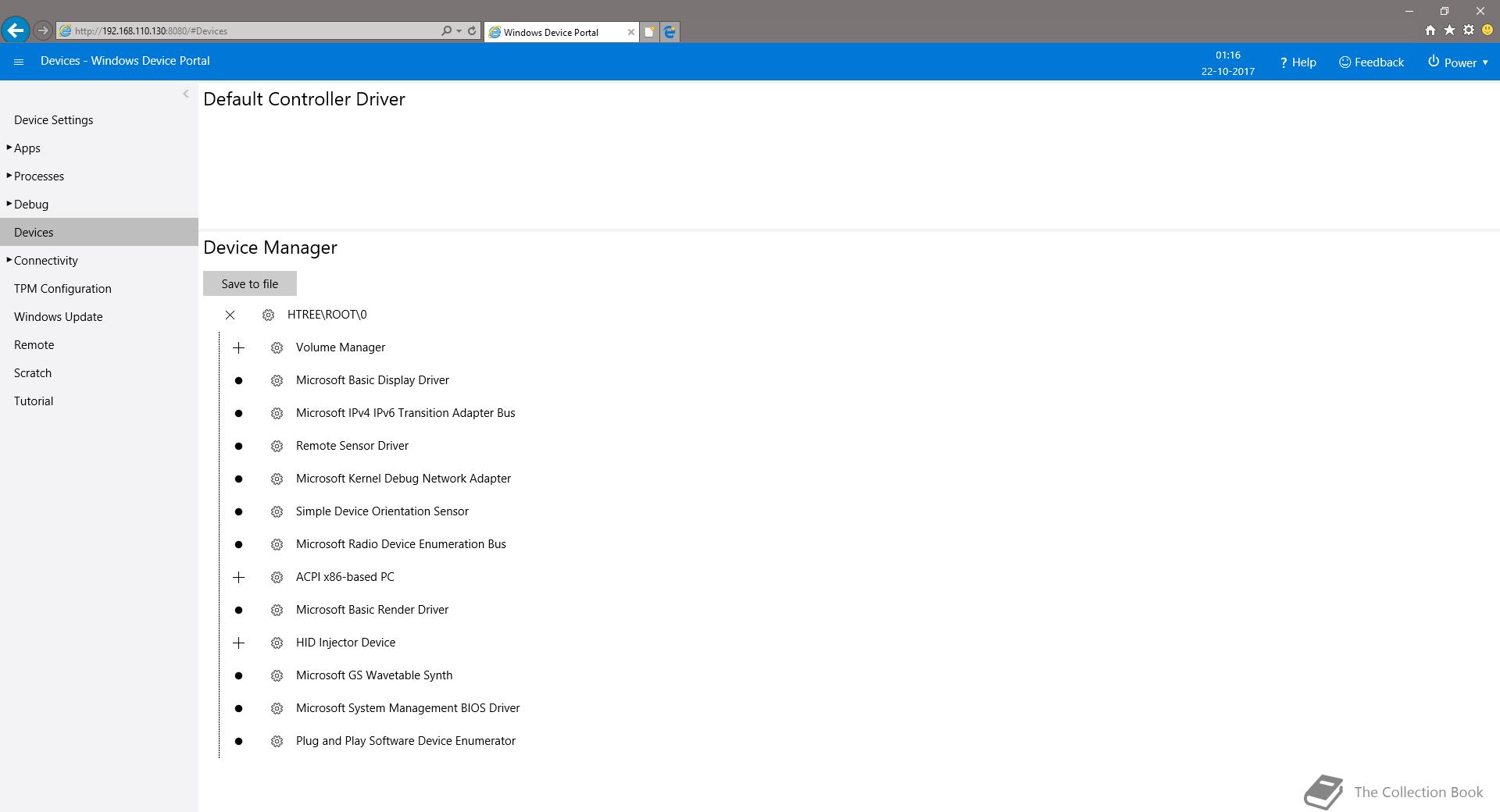The width and height of the screenshot is (1500, 812).
Task: Click the browser forward arrow
Action: coord(43,31)
